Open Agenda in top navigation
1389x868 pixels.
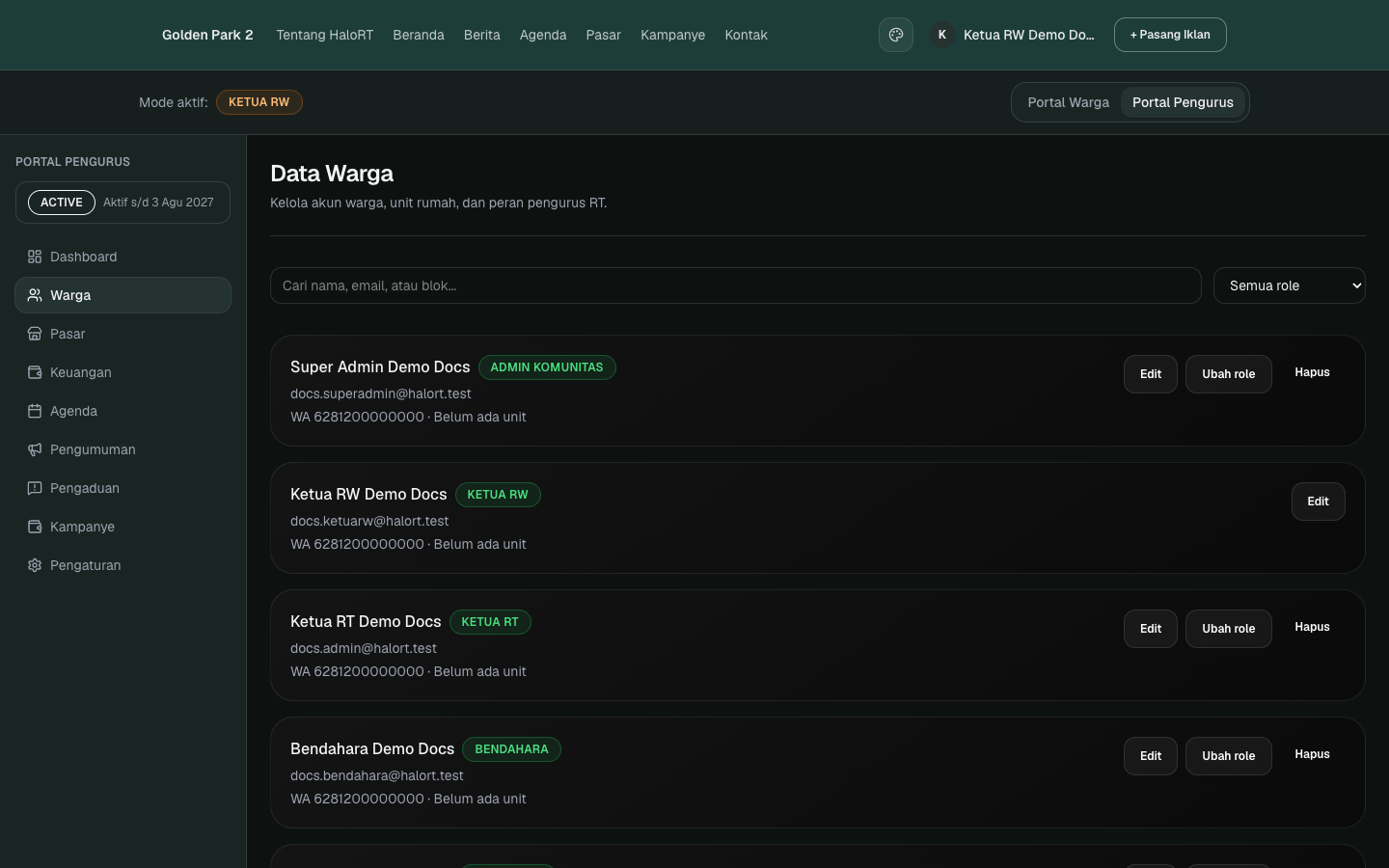coord(543,35)
